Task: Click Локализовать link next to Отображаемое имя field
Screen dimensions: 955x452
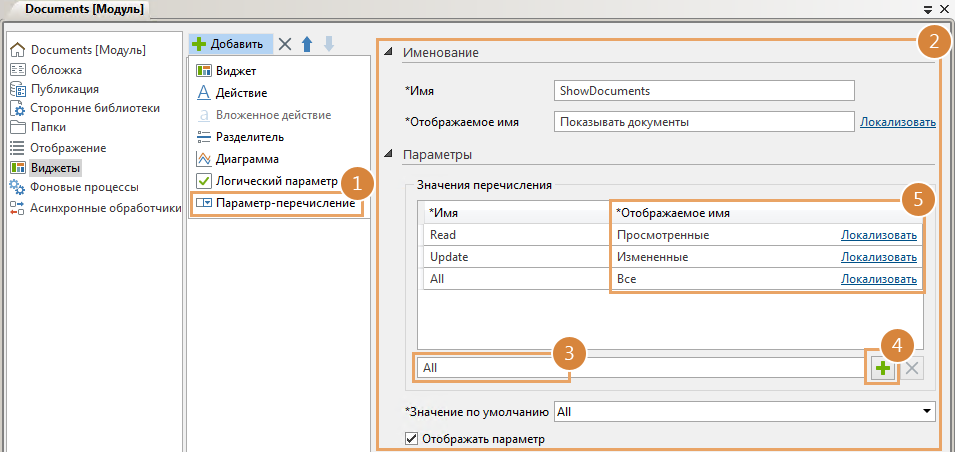Action: pos(897,123)
